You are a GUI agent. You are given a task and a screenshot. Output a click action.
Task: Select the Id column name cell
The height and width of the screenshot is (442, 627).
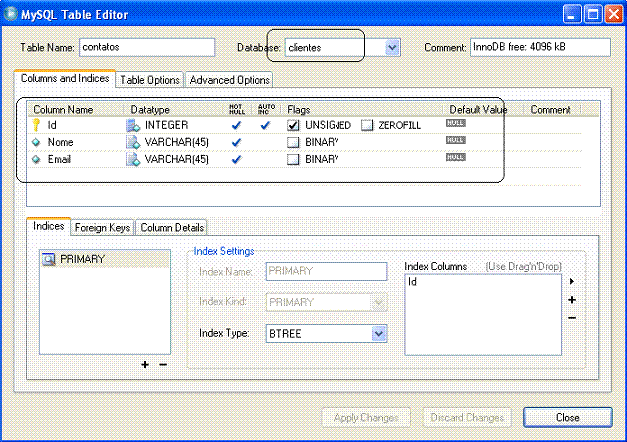[52, 125]
